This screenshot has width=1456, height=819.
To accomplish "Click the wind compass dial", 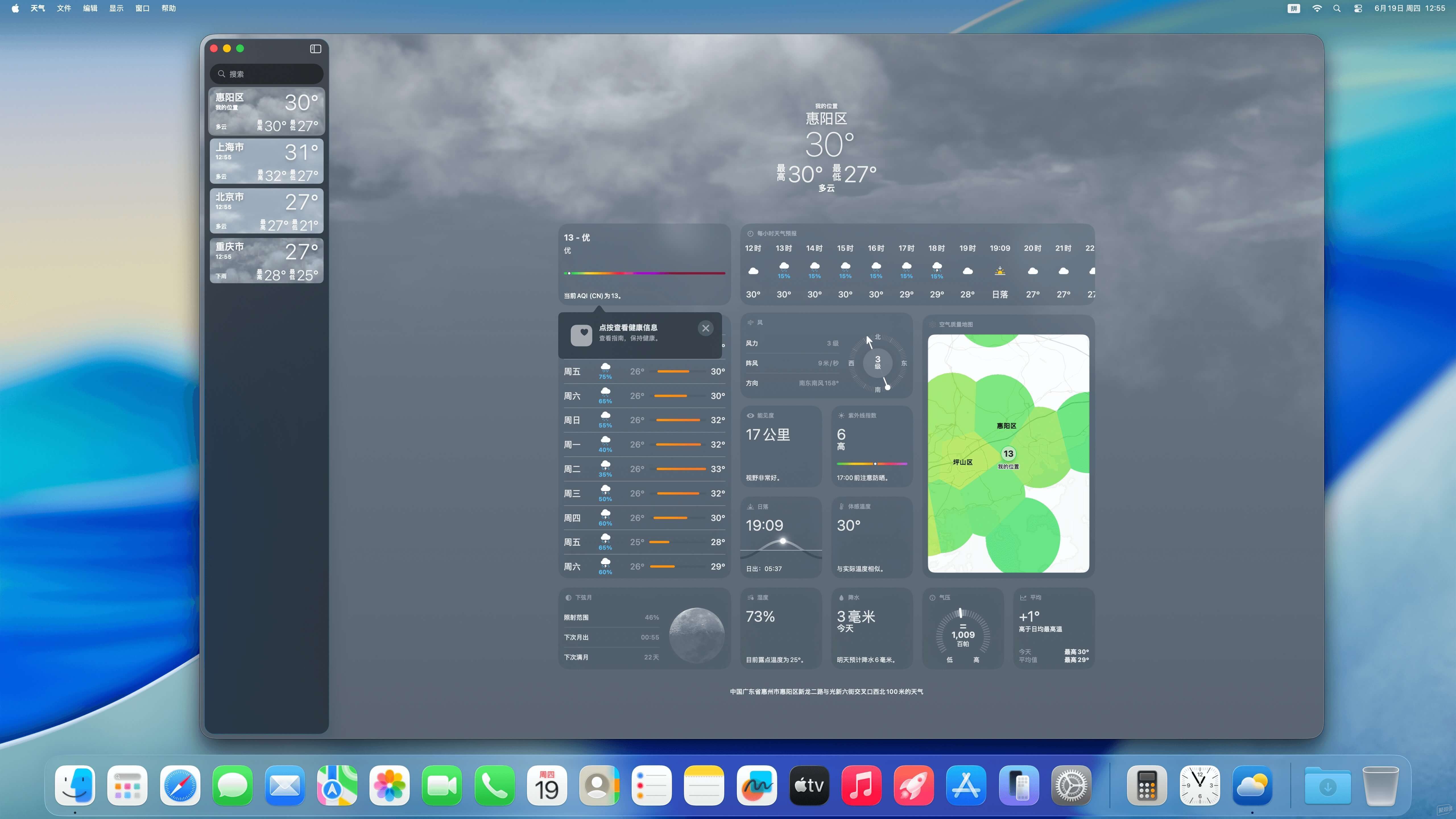I will (877, 363).
